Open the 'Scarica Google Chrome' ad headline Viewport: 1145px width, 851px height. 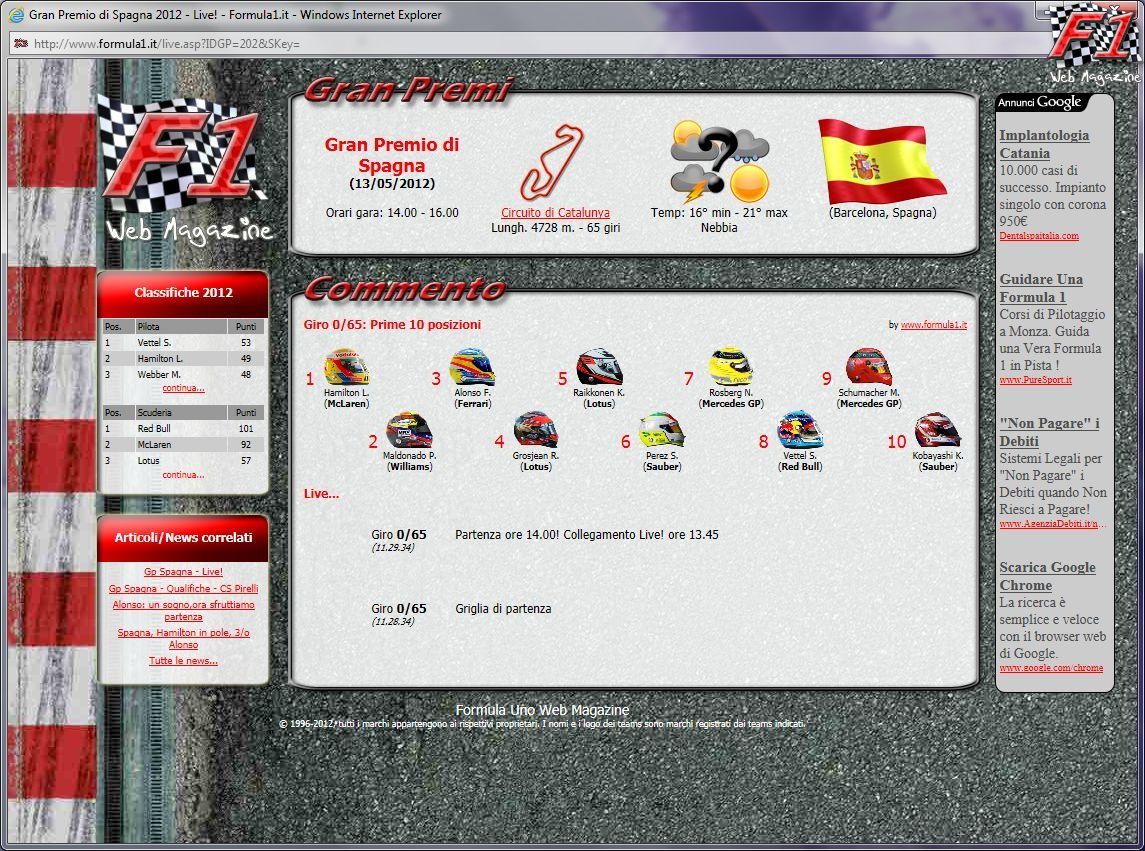[x=1047, y=576]
